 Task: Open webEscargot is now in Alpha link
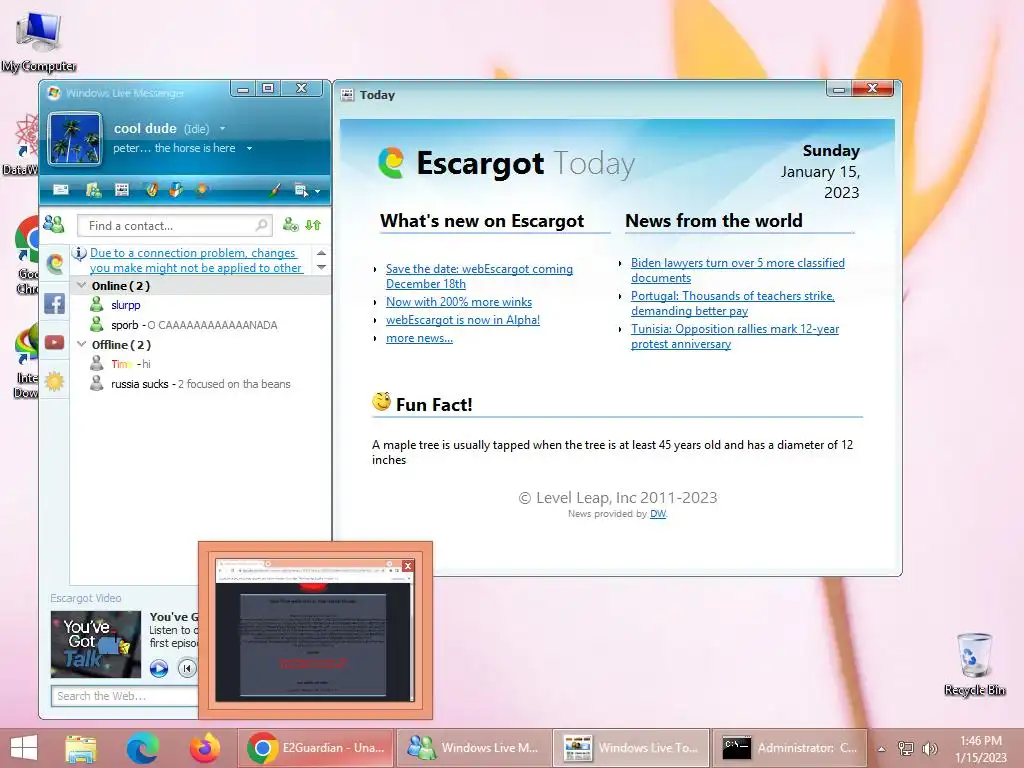pos(462,320)
